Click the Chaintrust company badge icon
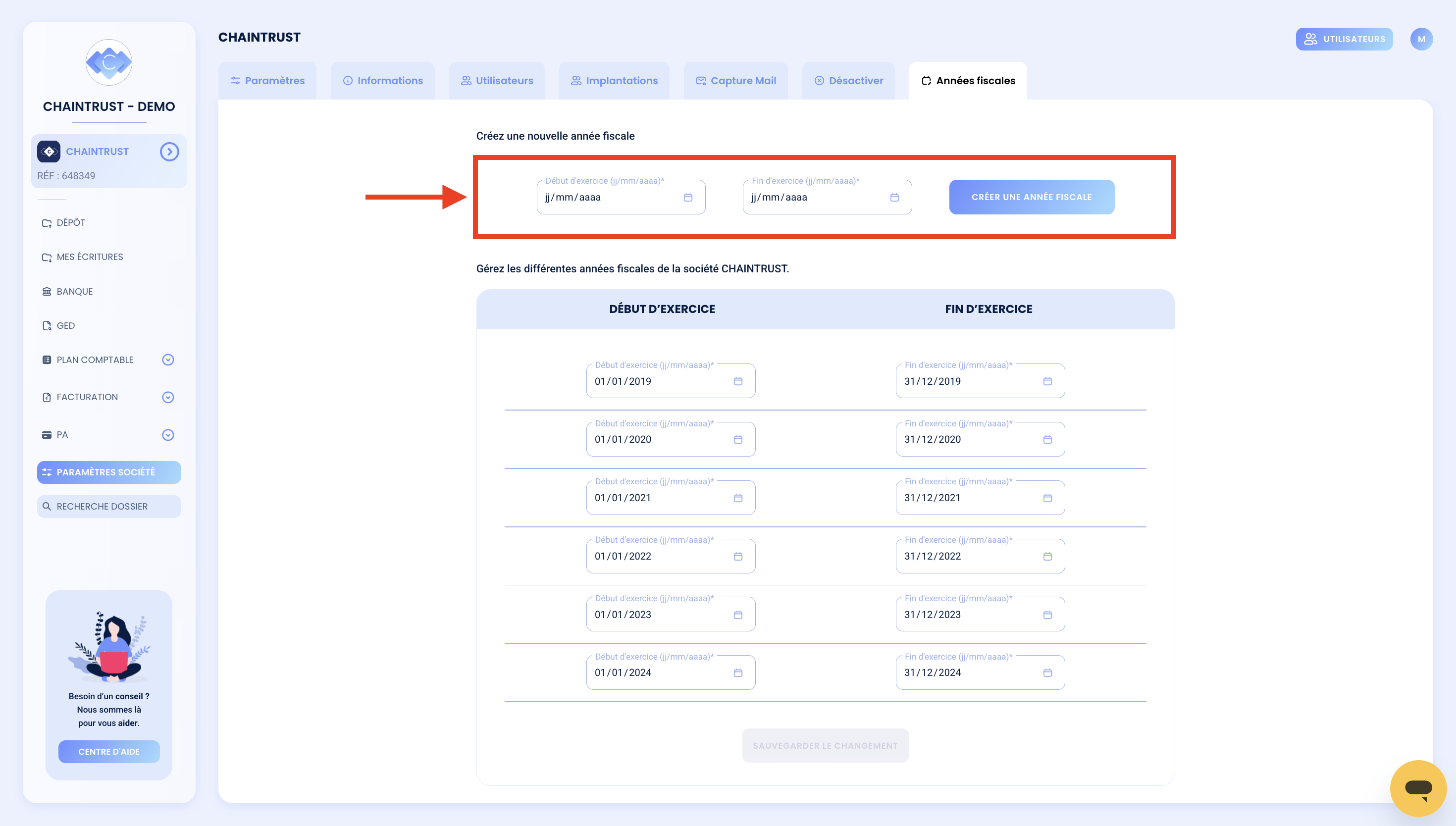This screenshot has width=1456, height=826. click(49, 152)
